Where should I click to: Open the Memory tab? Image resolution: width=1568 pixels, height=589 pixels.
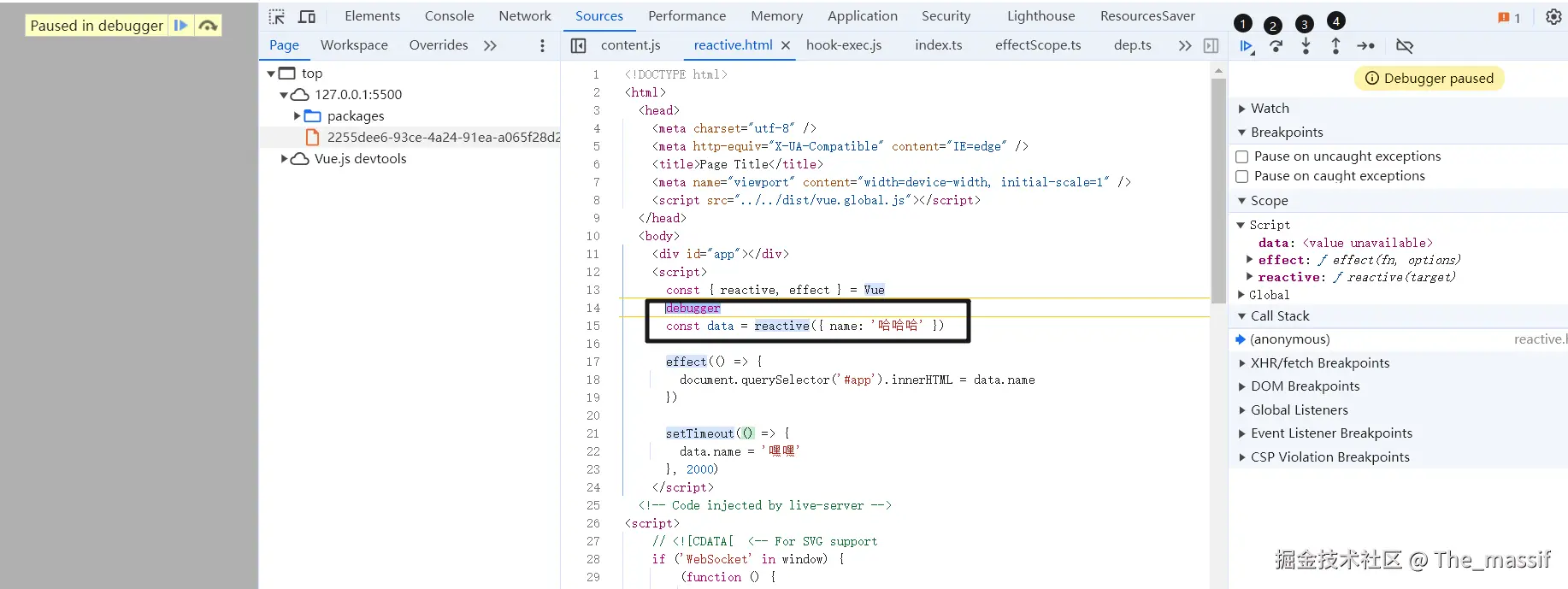tap(776, 16)
